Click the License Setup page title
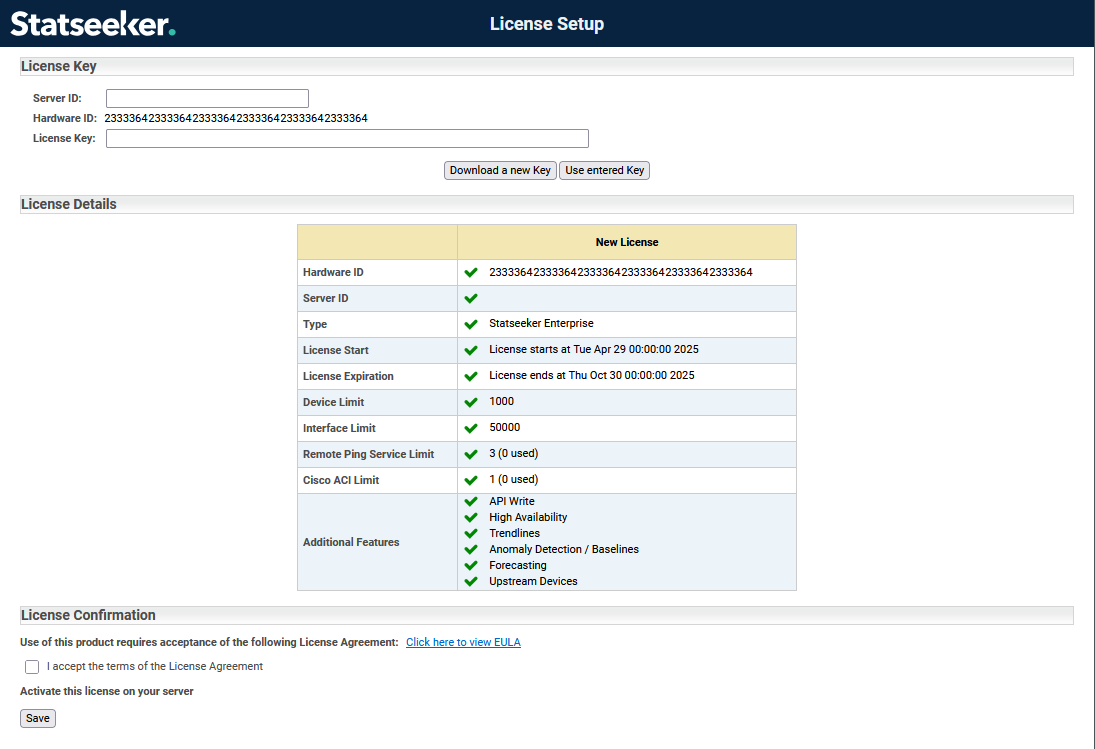The image size is (1095, 749). (x=547, y=24)
